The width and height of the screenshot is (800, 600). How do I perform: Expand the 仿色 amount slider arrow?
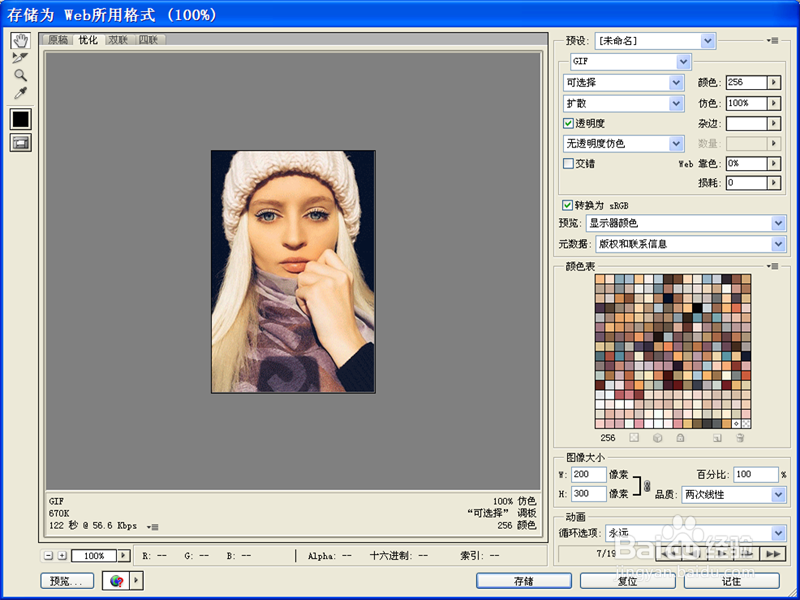(x=774, y=103)
